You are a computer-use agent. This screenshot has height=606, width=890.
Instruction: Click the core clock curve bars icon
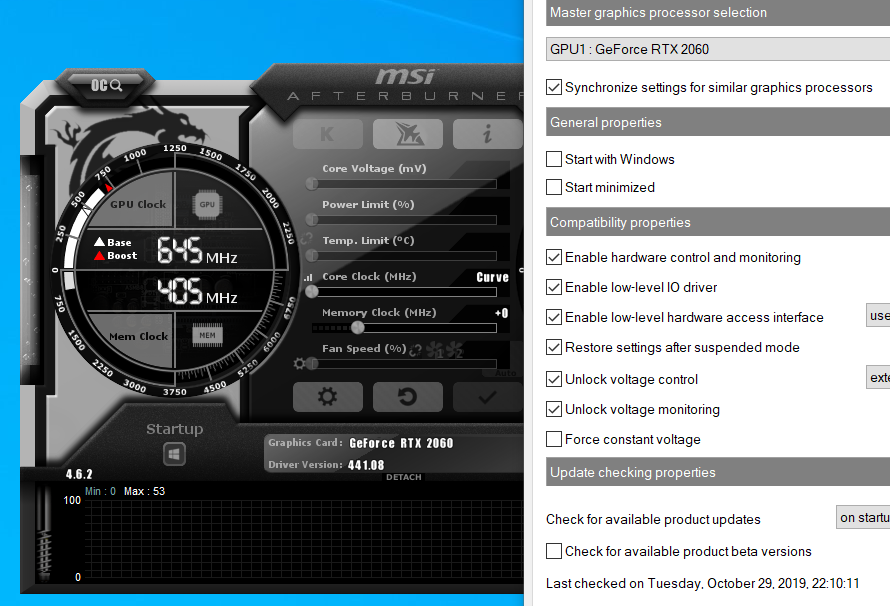[x=308, y=277]
